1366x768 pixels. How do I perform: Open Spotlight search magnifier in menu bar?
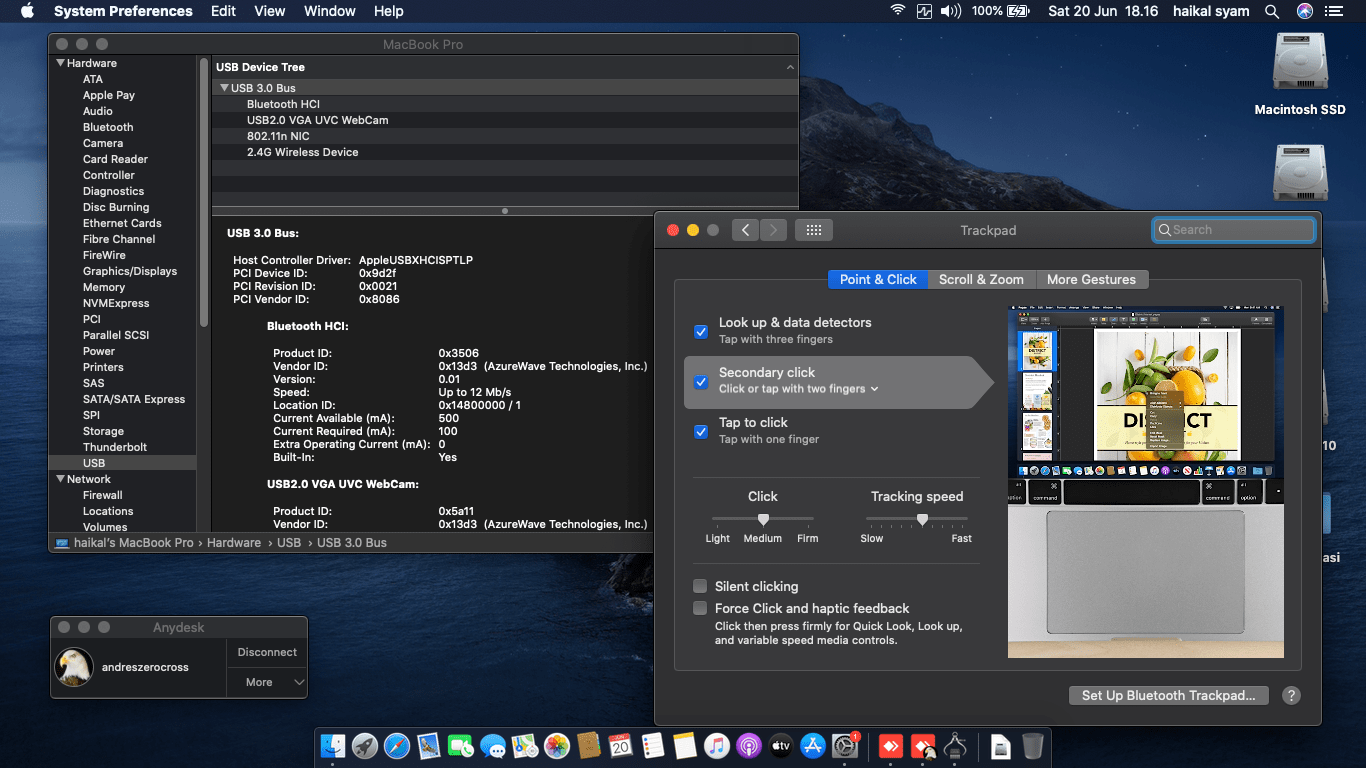(x=1272, y=11)
